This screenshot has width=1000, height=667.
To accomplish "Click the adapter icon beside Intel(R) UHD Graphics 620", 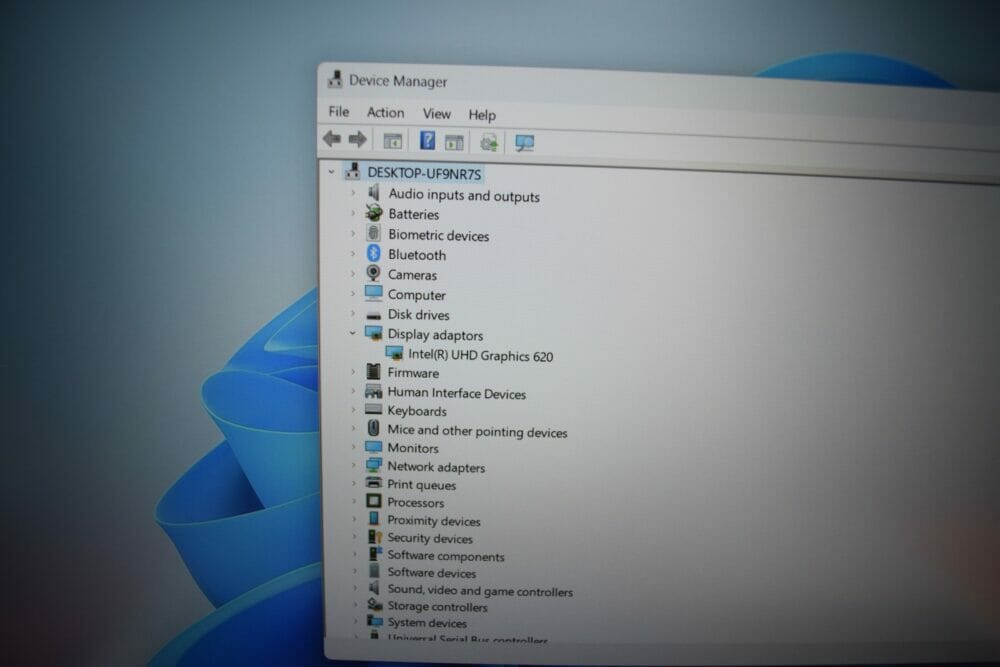I will click(394, 353).
